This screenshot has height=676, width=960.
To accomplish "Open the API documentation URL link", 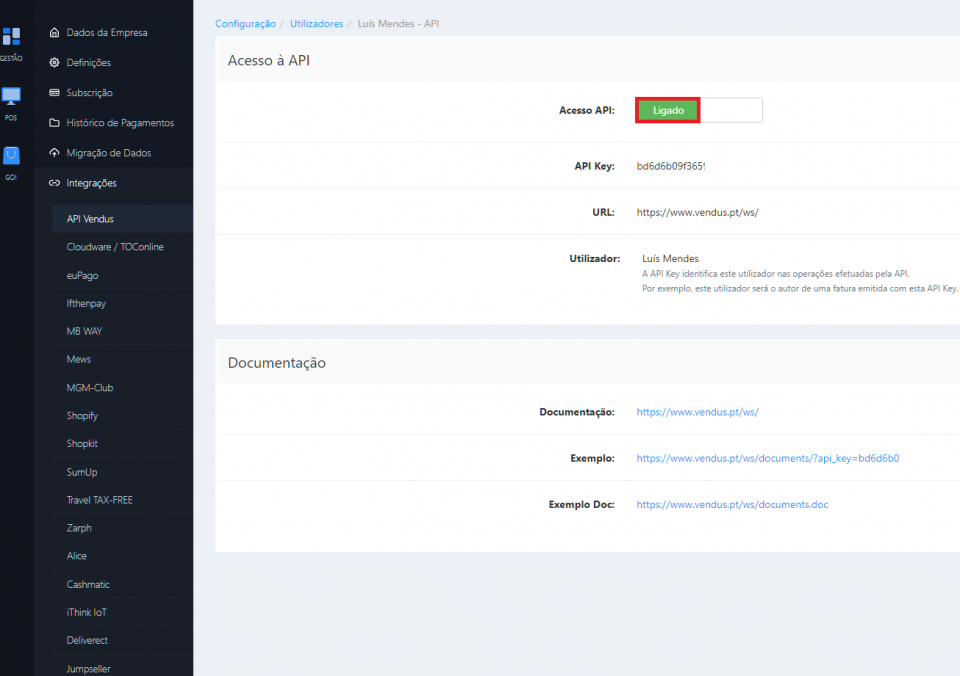I will click(699, 411).
